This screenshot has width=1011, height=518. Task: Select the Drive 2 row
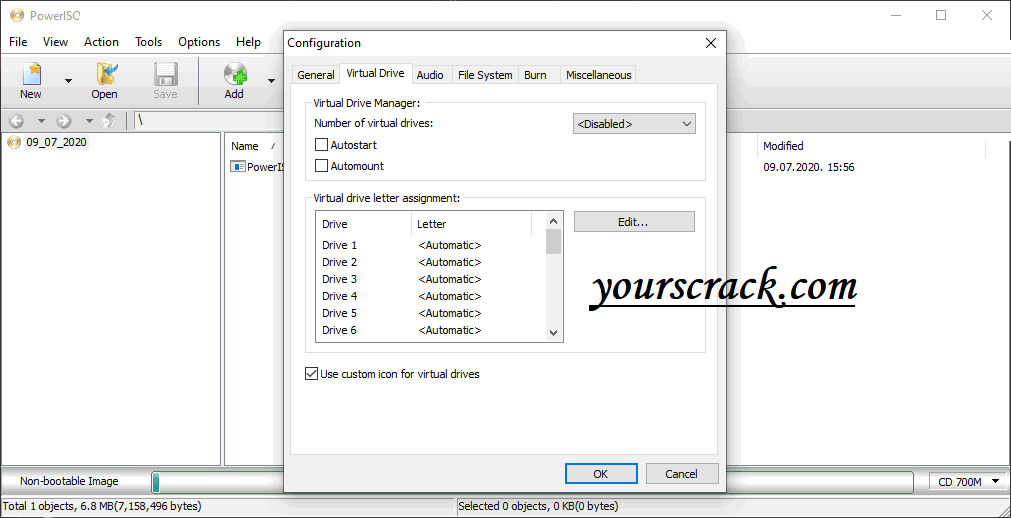(429, 262)
